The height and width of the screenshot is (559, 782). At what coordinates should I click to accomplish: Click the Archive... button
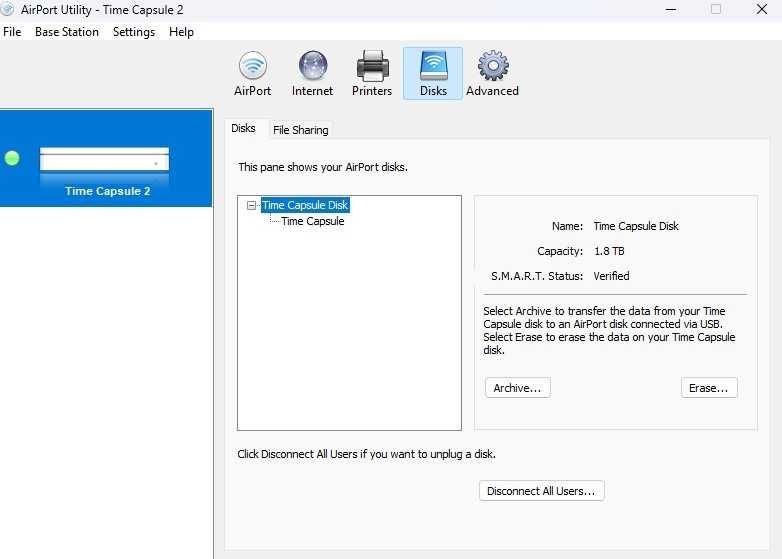pyautogui.click(x=518, y=388)
